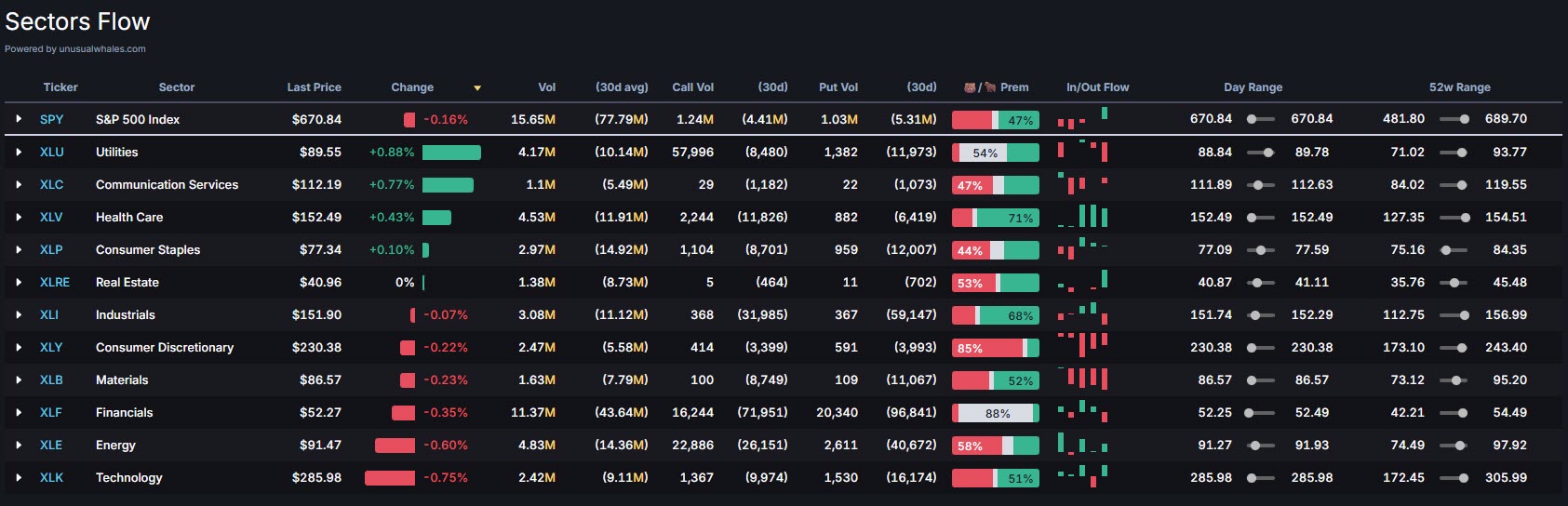Click the Financials last price $52.27

(x=320, y=412)
